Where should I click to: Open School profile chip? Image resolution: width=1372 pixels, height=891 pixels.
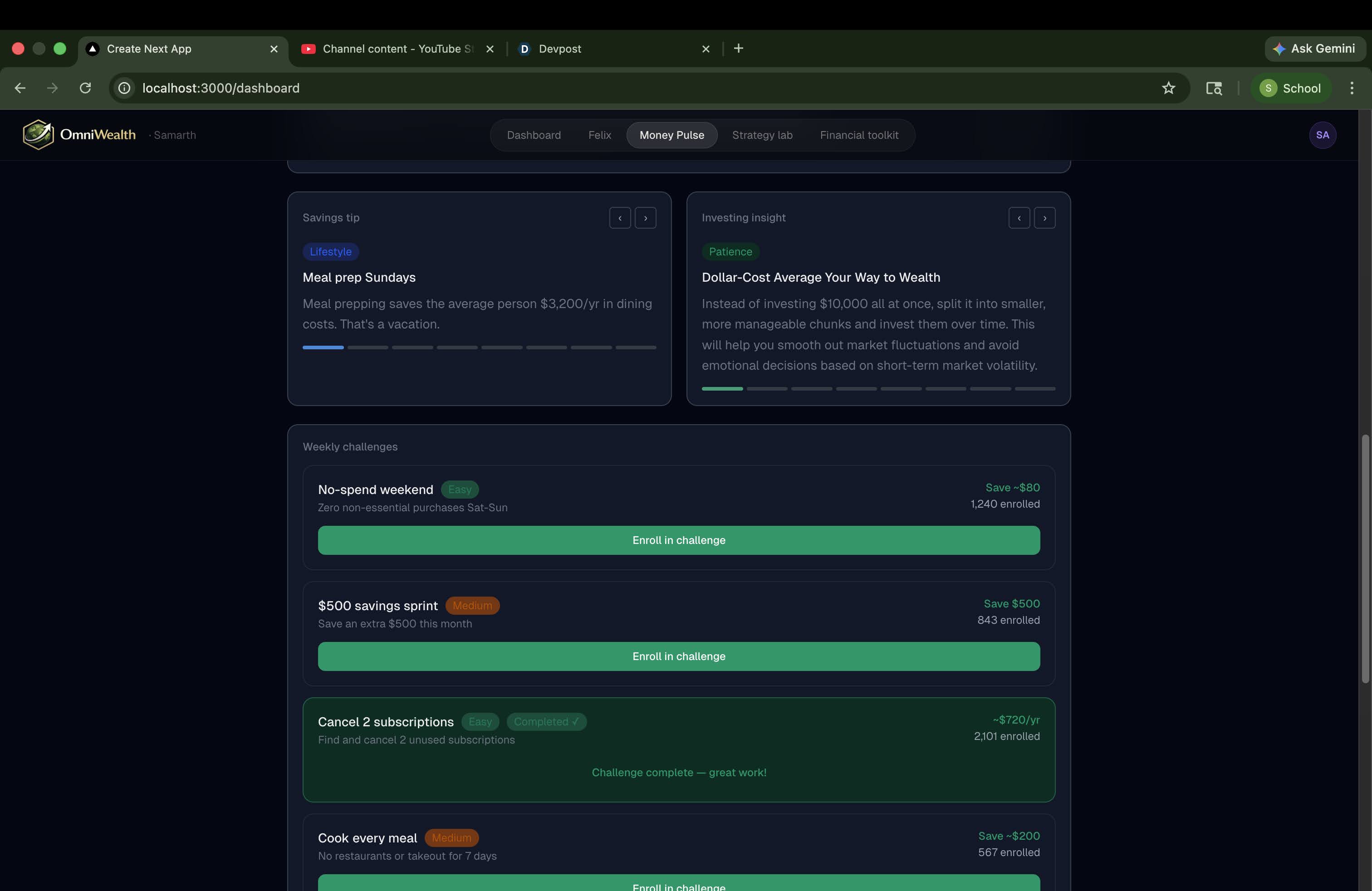pyautogui.click(x=1290, y=88)
